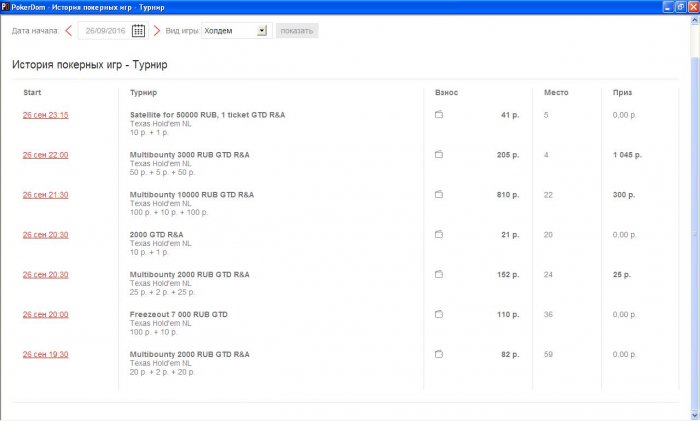The image size is (700, 421).
Task: Click ticket icon for Freezeout 7 000 RUB row
Action: point(439,314)
